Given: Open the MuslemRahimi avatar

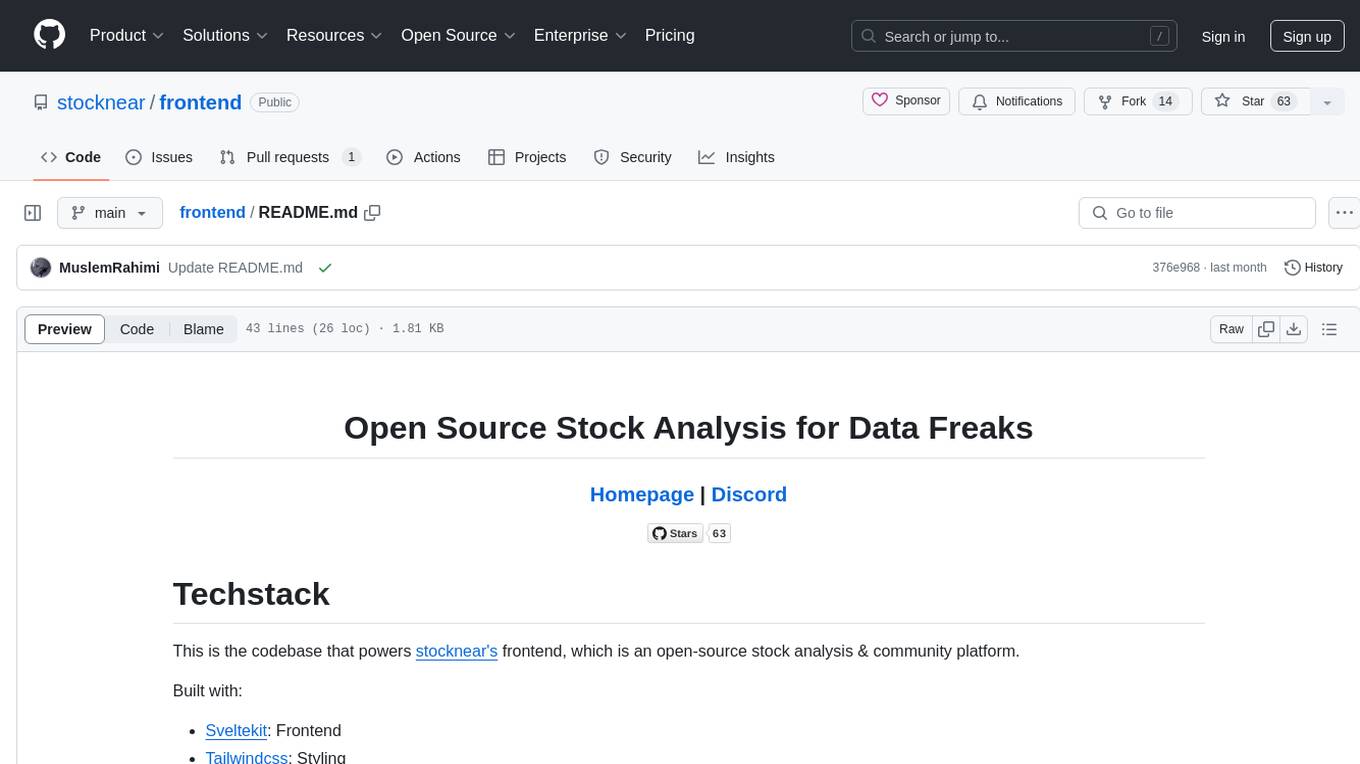Looking at the screenshot, I should tap(41, 268).
